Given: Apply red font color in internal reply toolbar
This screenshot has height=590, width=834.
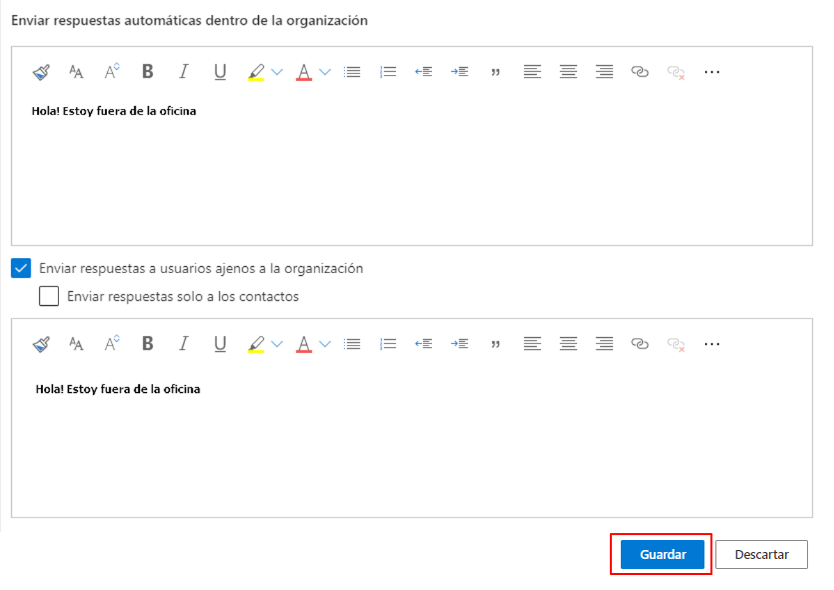Looking at the screenshot, I should pos(304,72).
